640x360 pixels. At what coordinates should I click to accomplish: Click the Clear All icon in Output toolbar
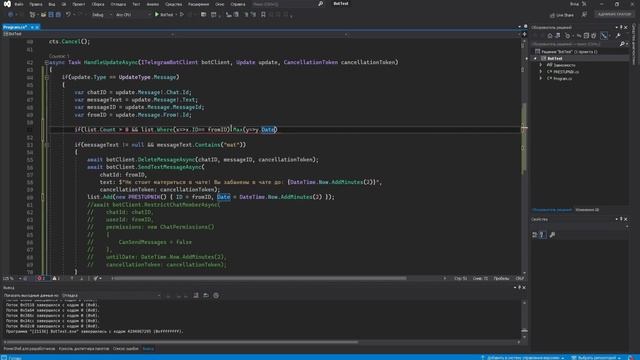click(x=196, y=295)
